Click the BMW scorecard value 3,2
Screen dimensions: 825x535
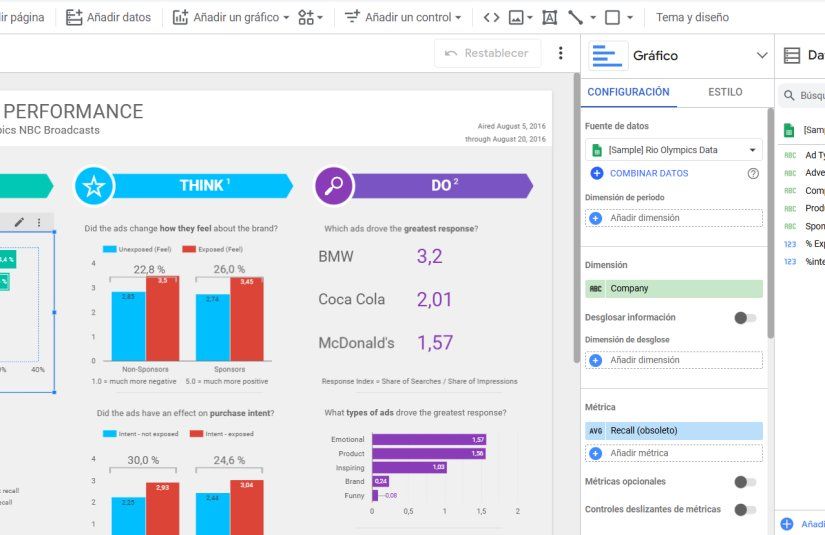pyautogui.click(x=429, y=256)
